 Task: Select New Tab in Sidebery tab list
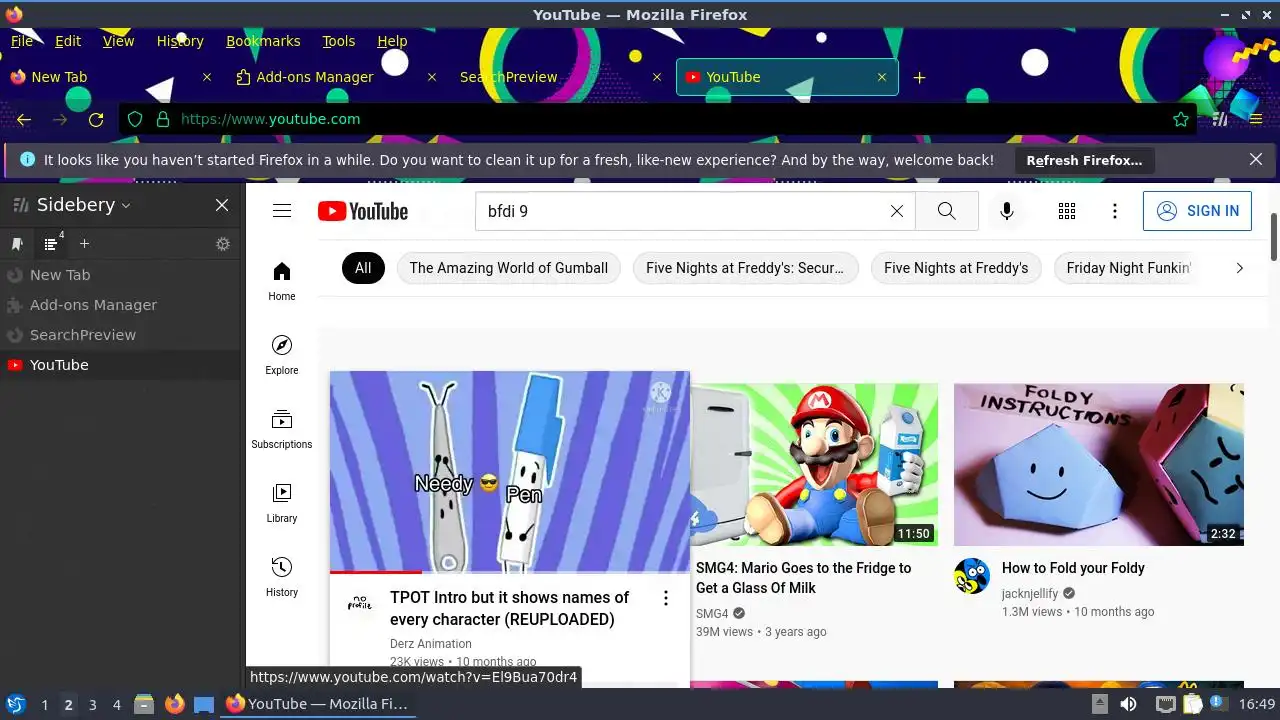point(121,275)
